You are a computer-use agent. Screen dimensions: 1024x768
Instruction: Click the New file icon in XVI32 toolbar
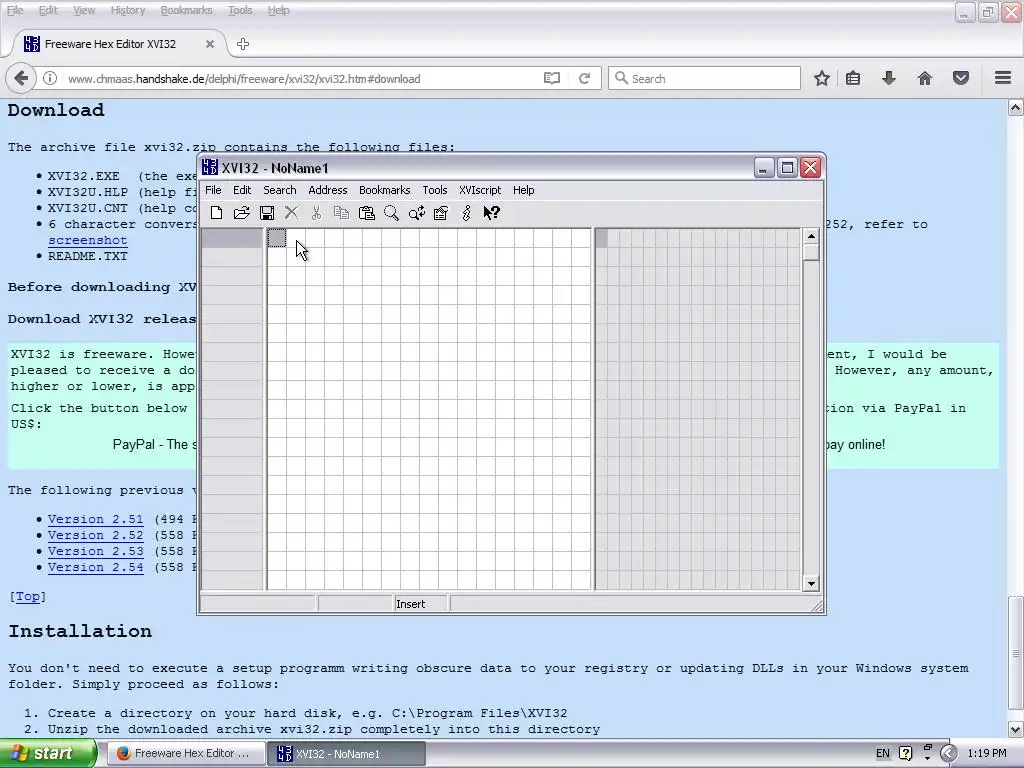216,213
